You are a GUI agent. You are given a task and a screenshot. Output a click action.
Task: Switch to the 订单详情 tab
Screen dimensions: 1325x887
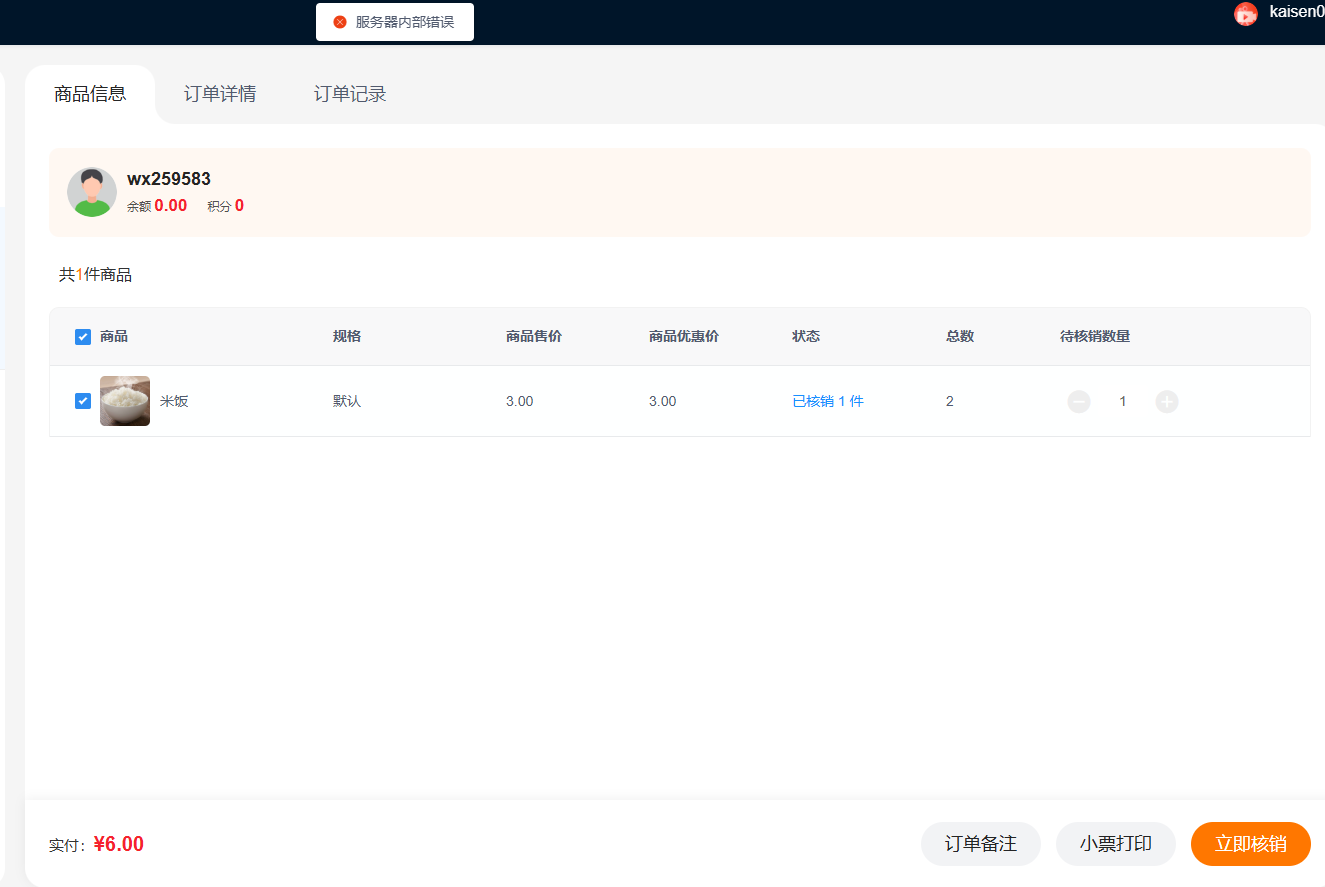click(x=220, y=94)
